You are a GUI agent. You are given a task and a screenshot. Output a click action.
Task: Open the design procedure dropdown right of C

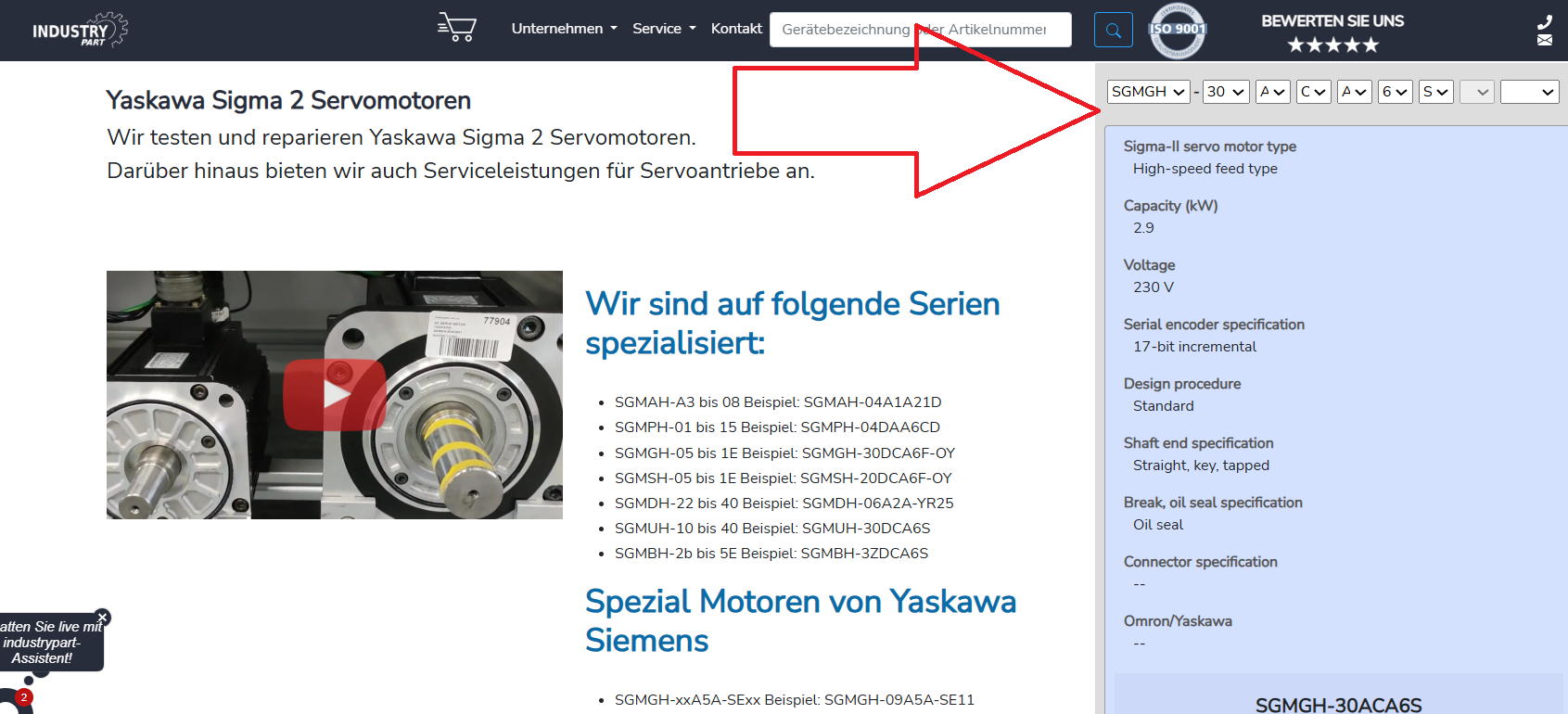tap(1355, 92)
